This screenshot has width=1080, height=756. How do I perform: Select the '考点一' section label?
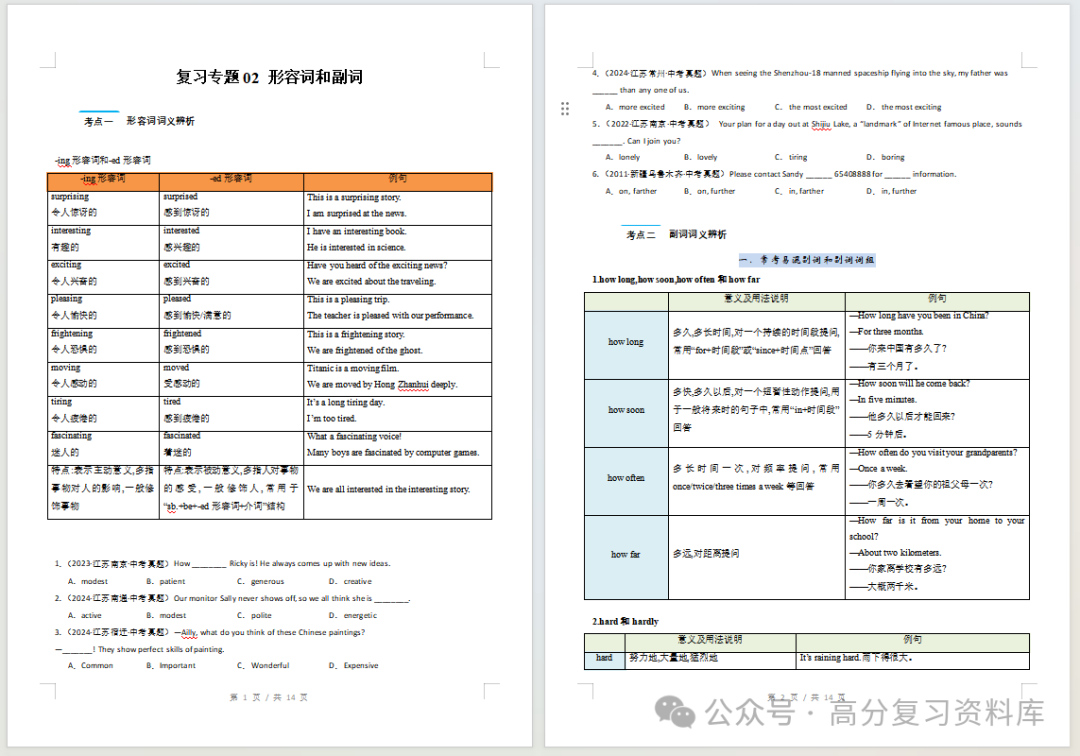98,121
